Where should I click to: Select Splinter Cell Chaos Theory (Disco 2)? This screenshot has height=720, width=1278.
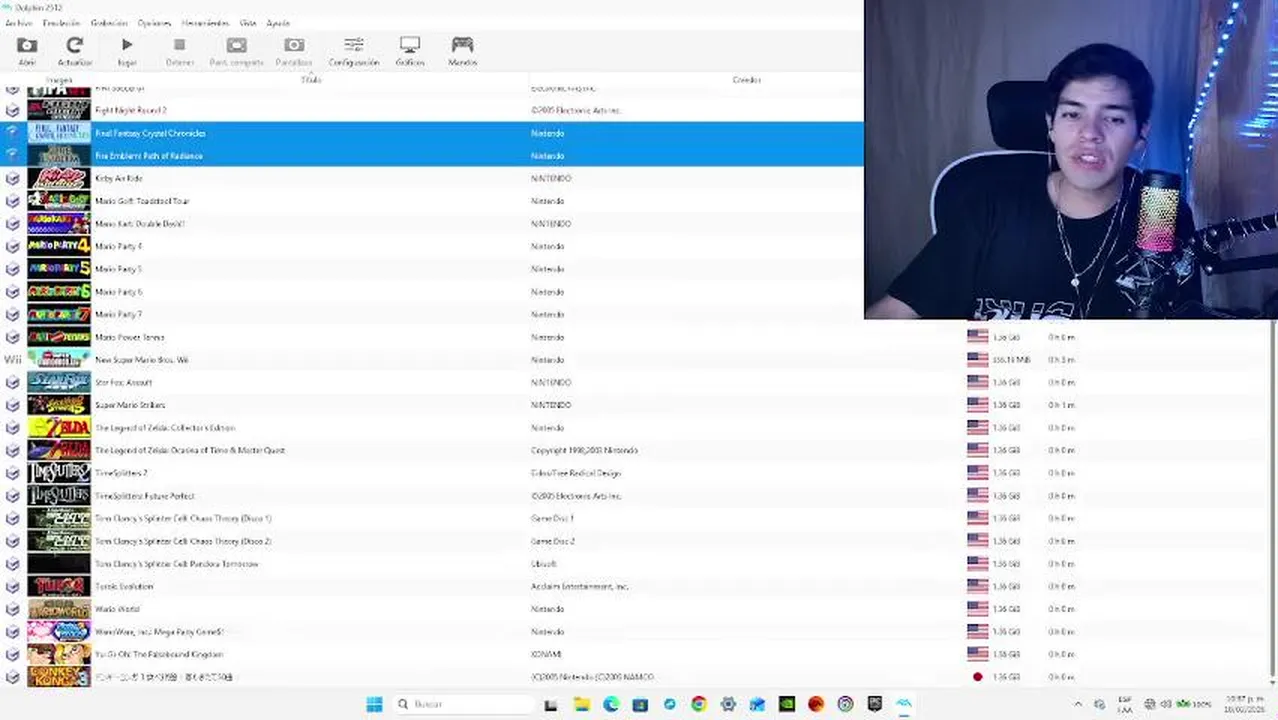tap(183, 541)
